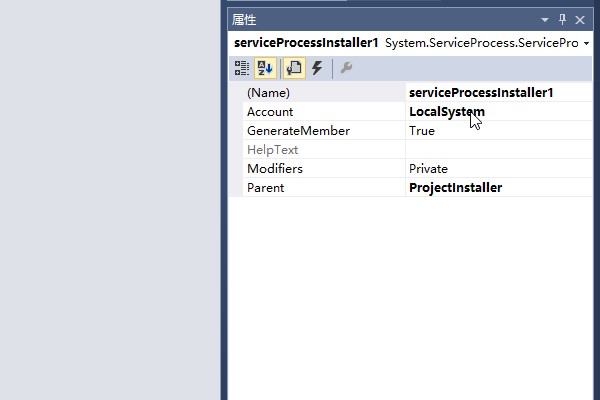Select the Modifiers property label
The height and width of the screenshot is (400, 600).
pyautogui.click(x=275, y=169)
